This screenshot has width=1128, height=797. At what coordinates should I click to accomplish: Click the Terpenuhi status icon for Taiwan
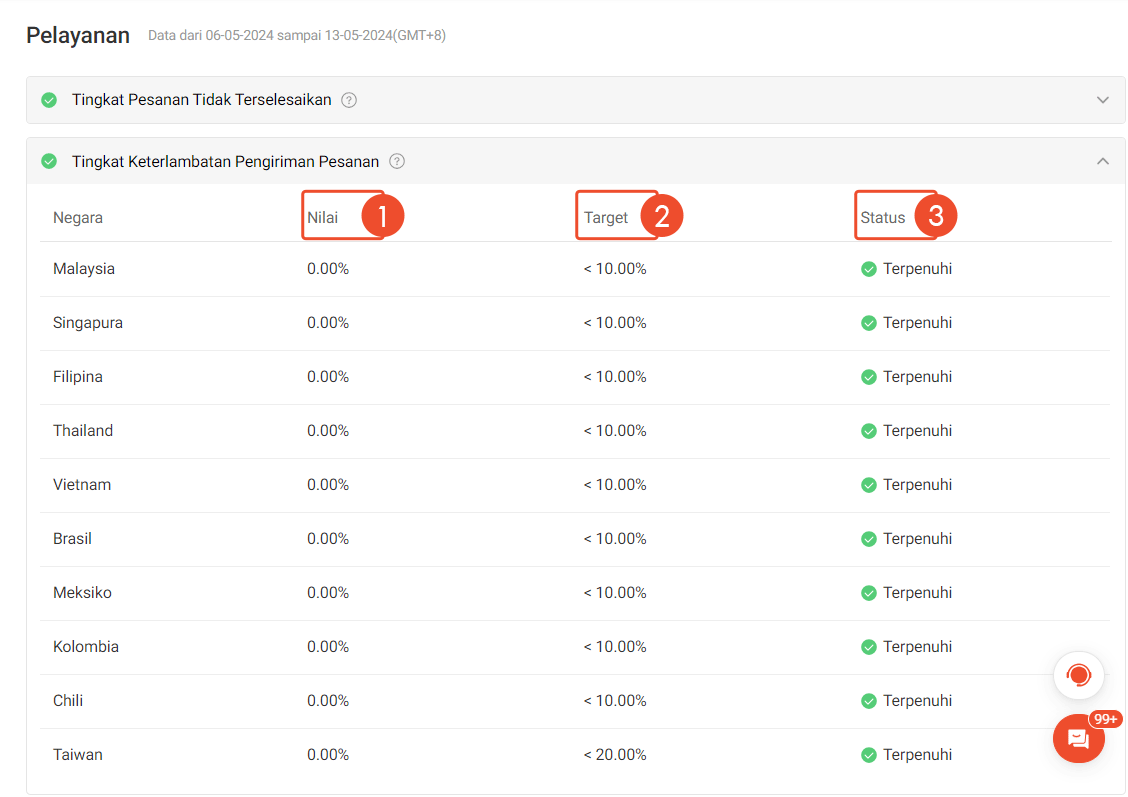point(868,755)
